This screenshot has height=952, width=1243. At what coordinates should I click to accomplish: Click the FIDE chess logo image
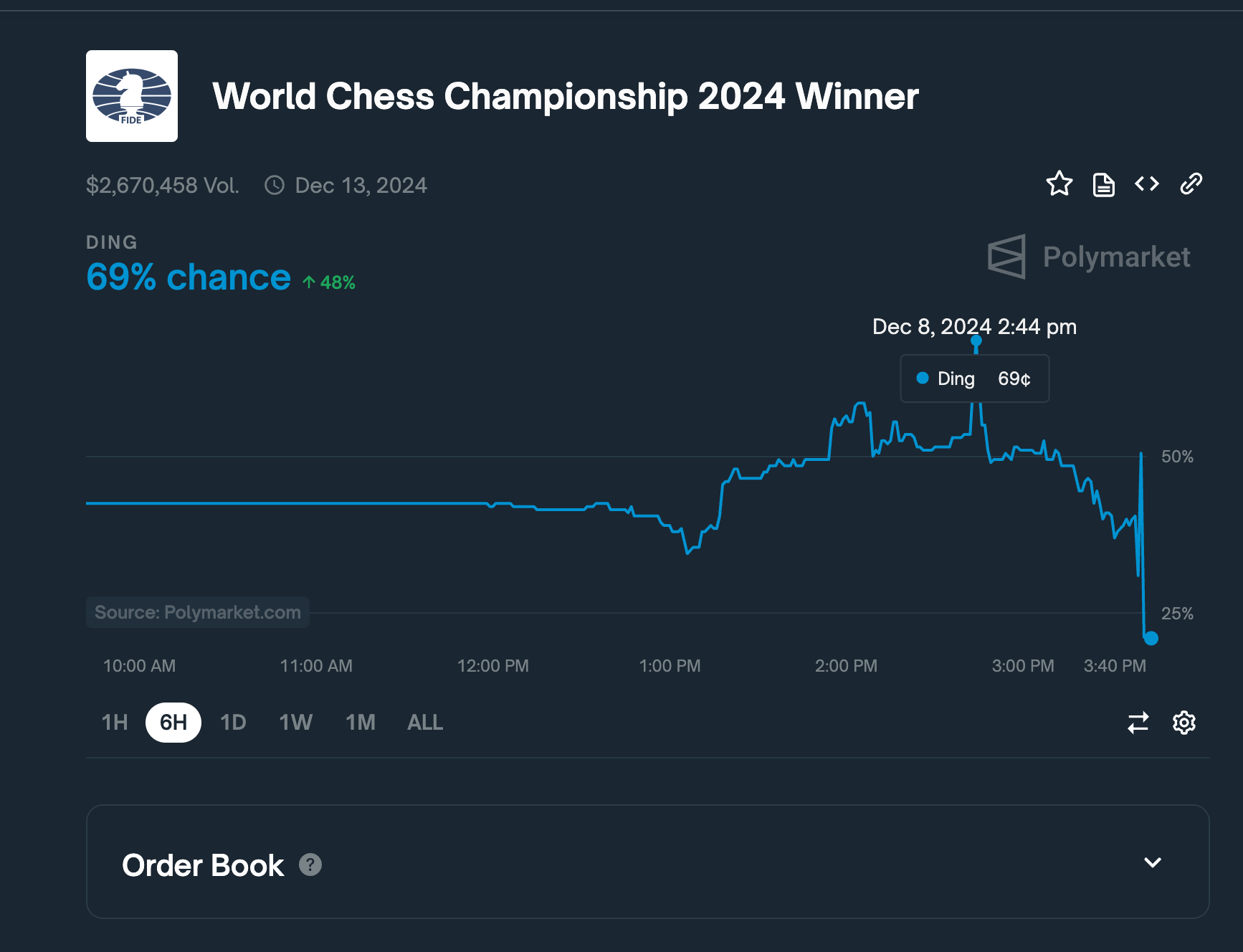(x=132, y=96)
